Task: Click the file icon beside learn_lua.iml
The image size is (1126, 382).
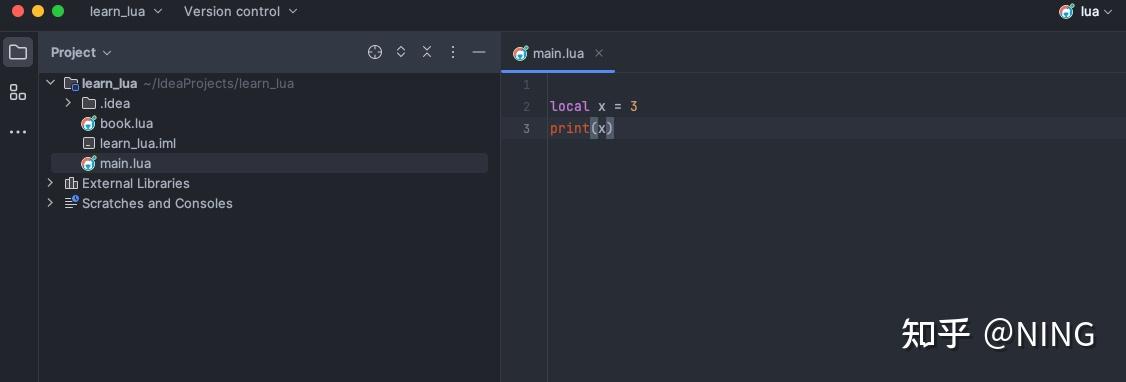Action: click(89, 144)
